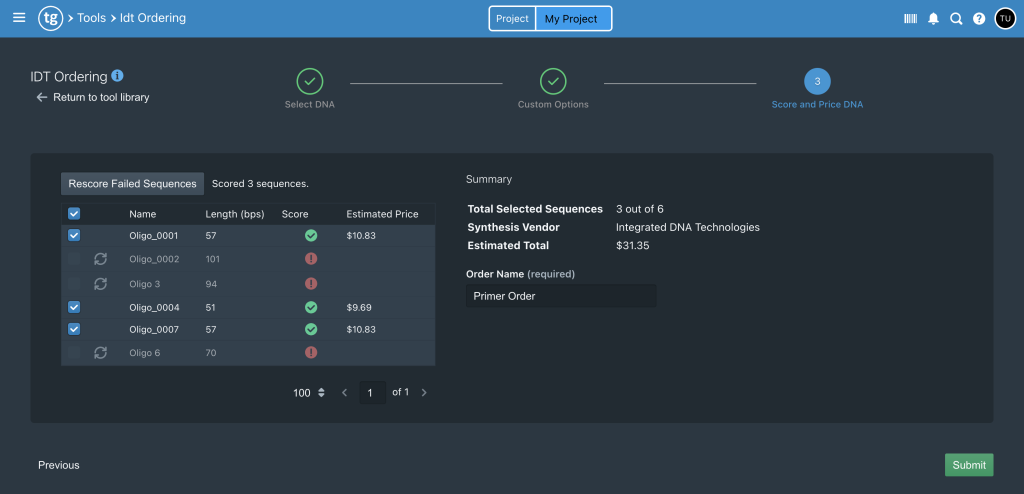Click the red error score for Oligo 6
1024x494 pixels.
tap(311, 352)
